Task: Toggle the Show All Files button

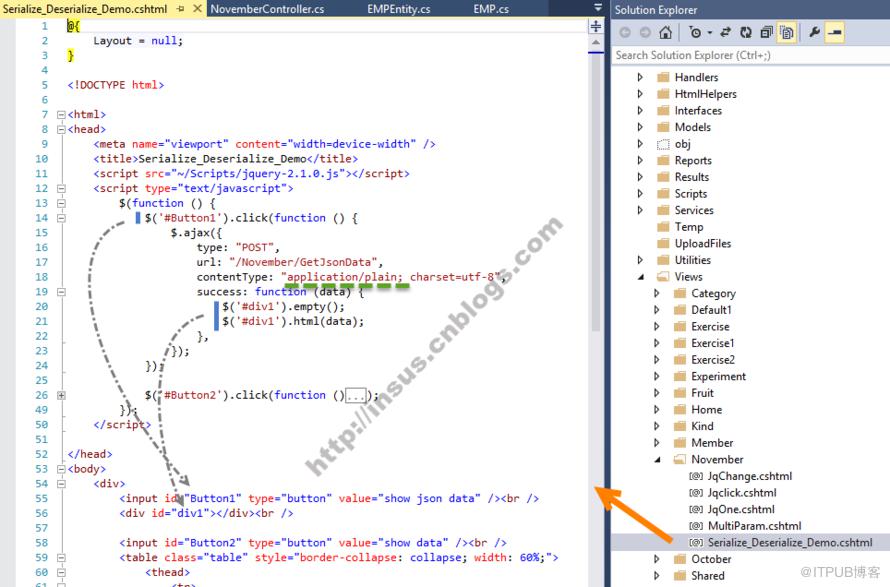Action: (787, 32)
